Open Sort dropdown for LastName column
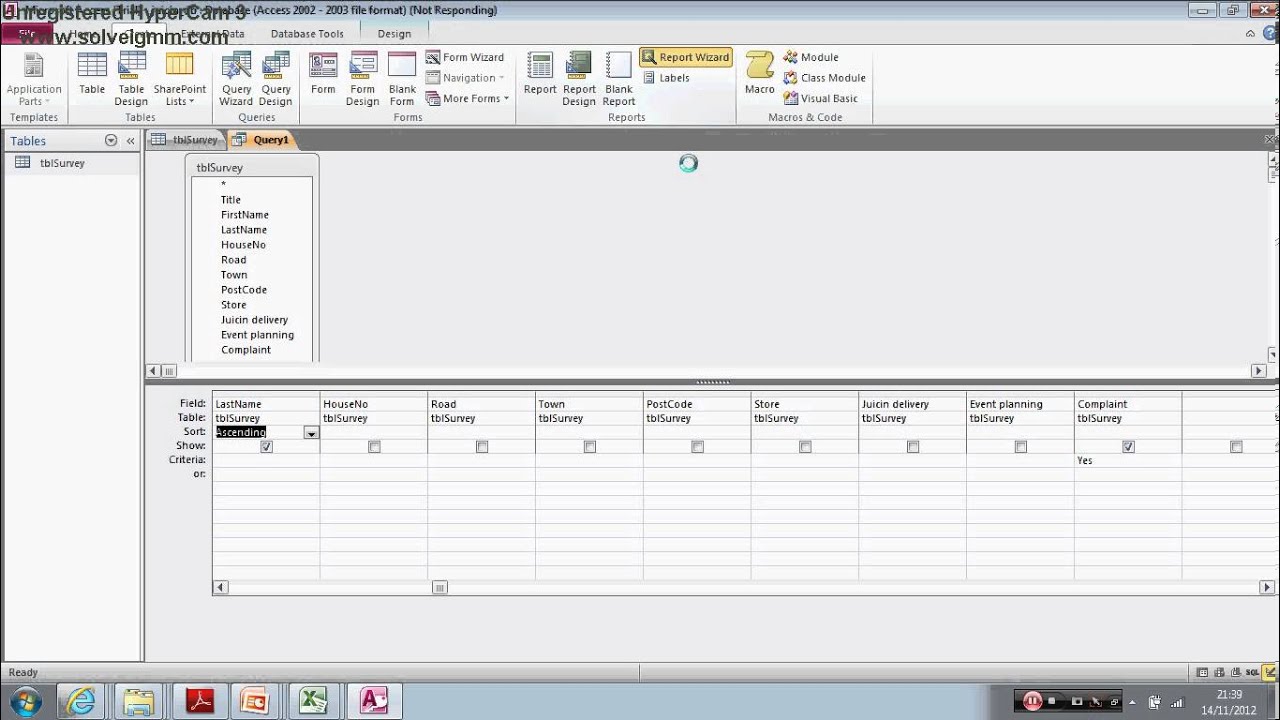Screen dimensions: 1280x720 [311, 433]
